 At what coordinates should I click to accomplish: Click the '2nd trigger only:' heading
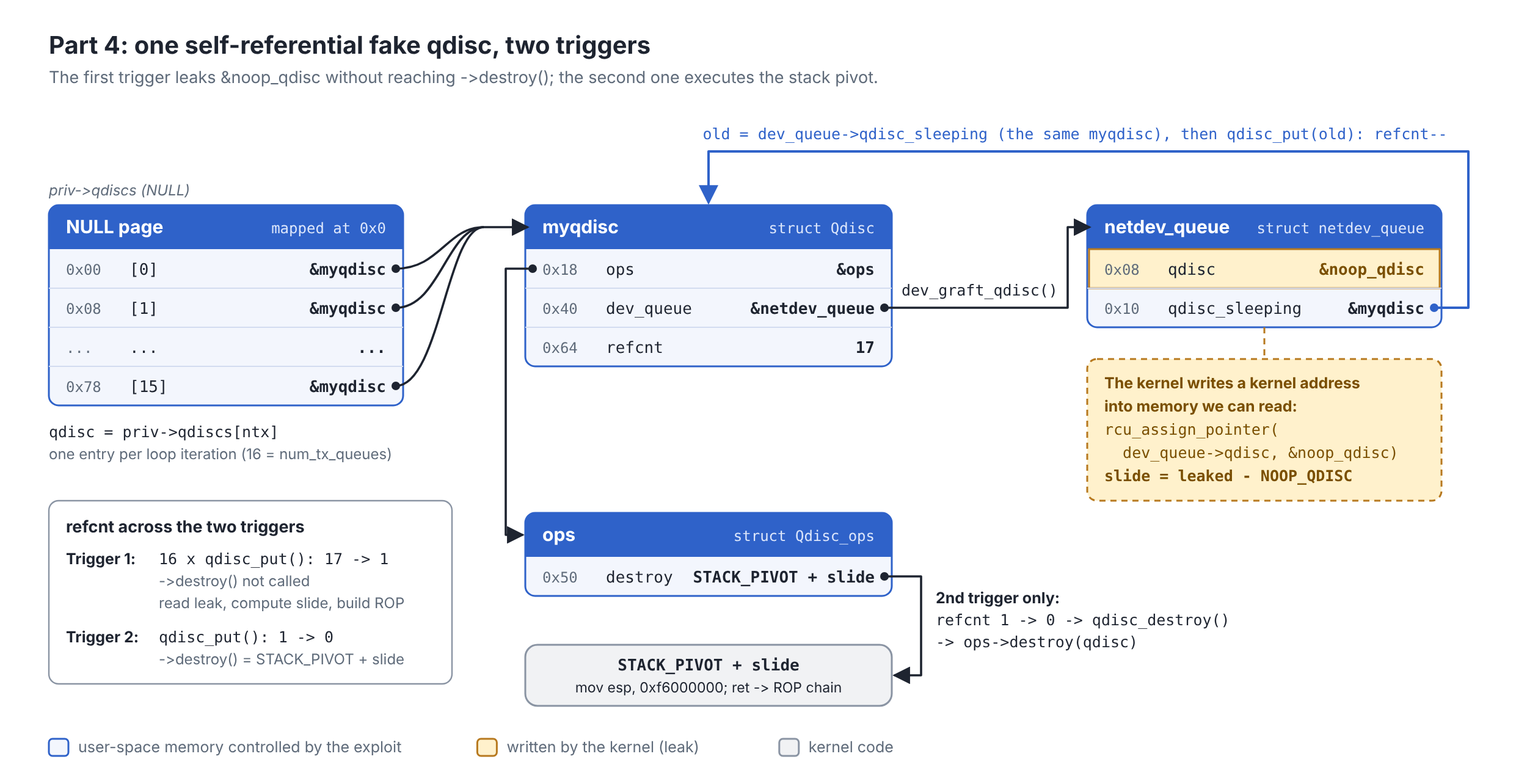click(997, 598)
